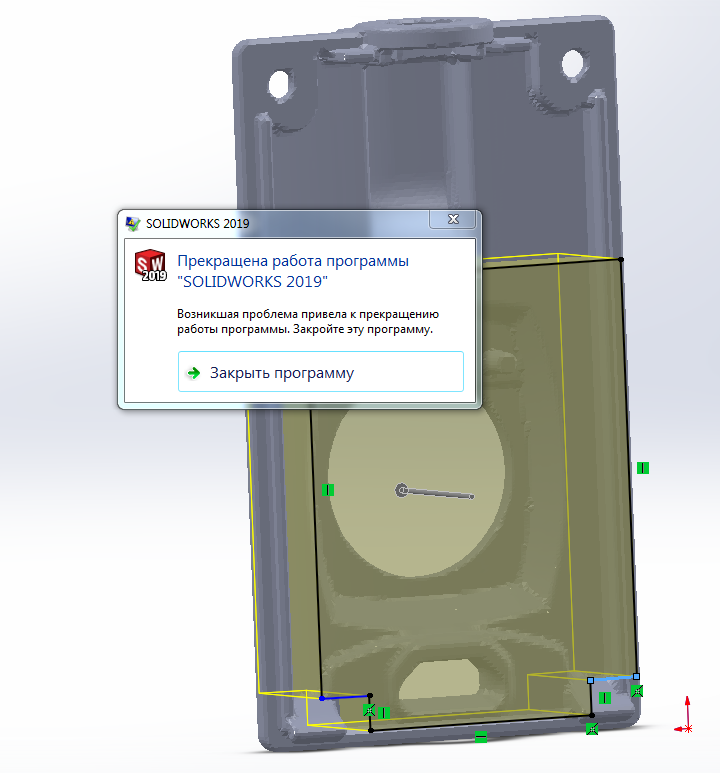The height and width of the screenshot is (773, 720).
Task: Click the 'SOLIDWORKS 2019' dialog title text
Action: 197,224
